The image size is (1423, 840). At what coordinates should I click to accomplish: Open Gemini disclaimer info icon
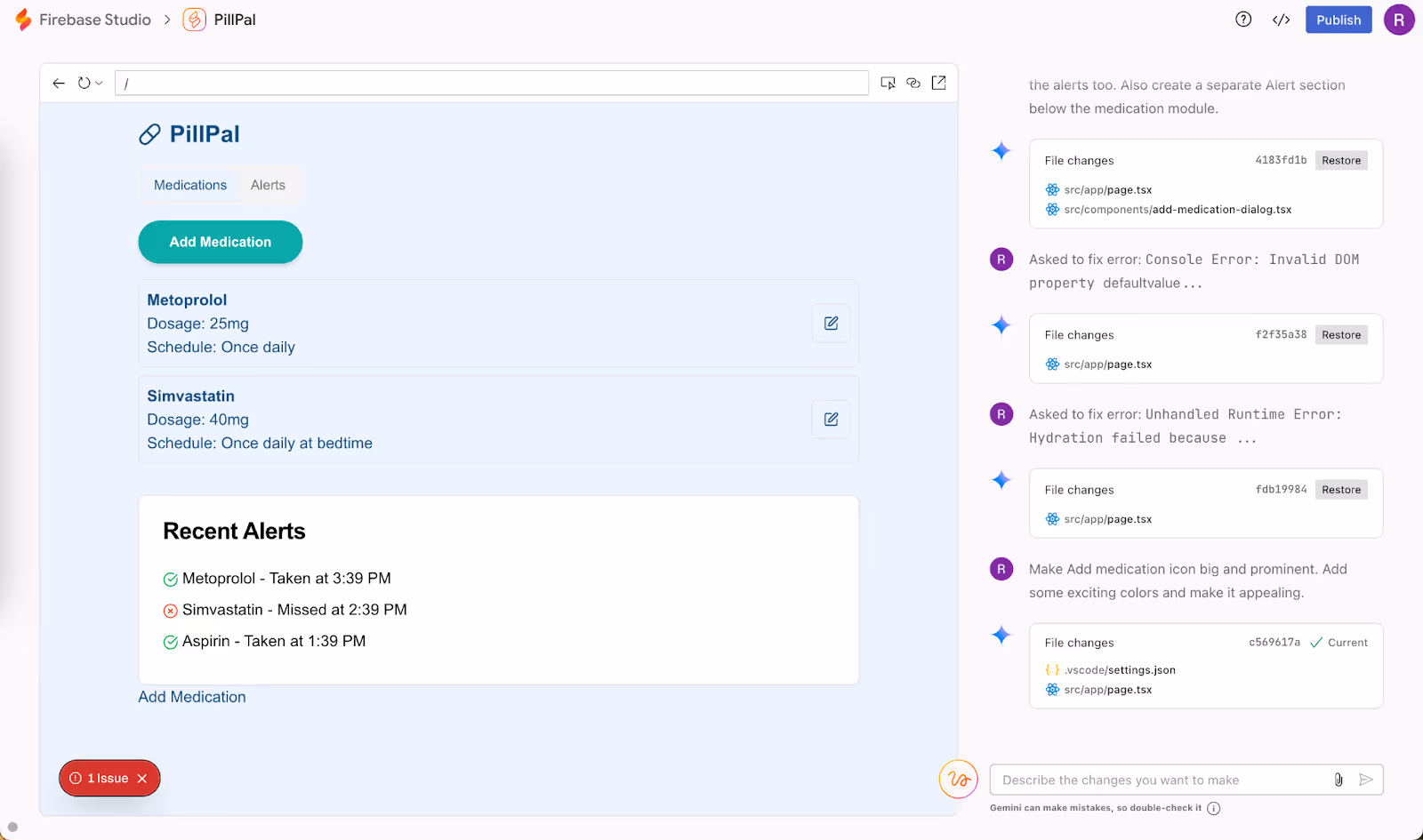[x=1214, y=808]
